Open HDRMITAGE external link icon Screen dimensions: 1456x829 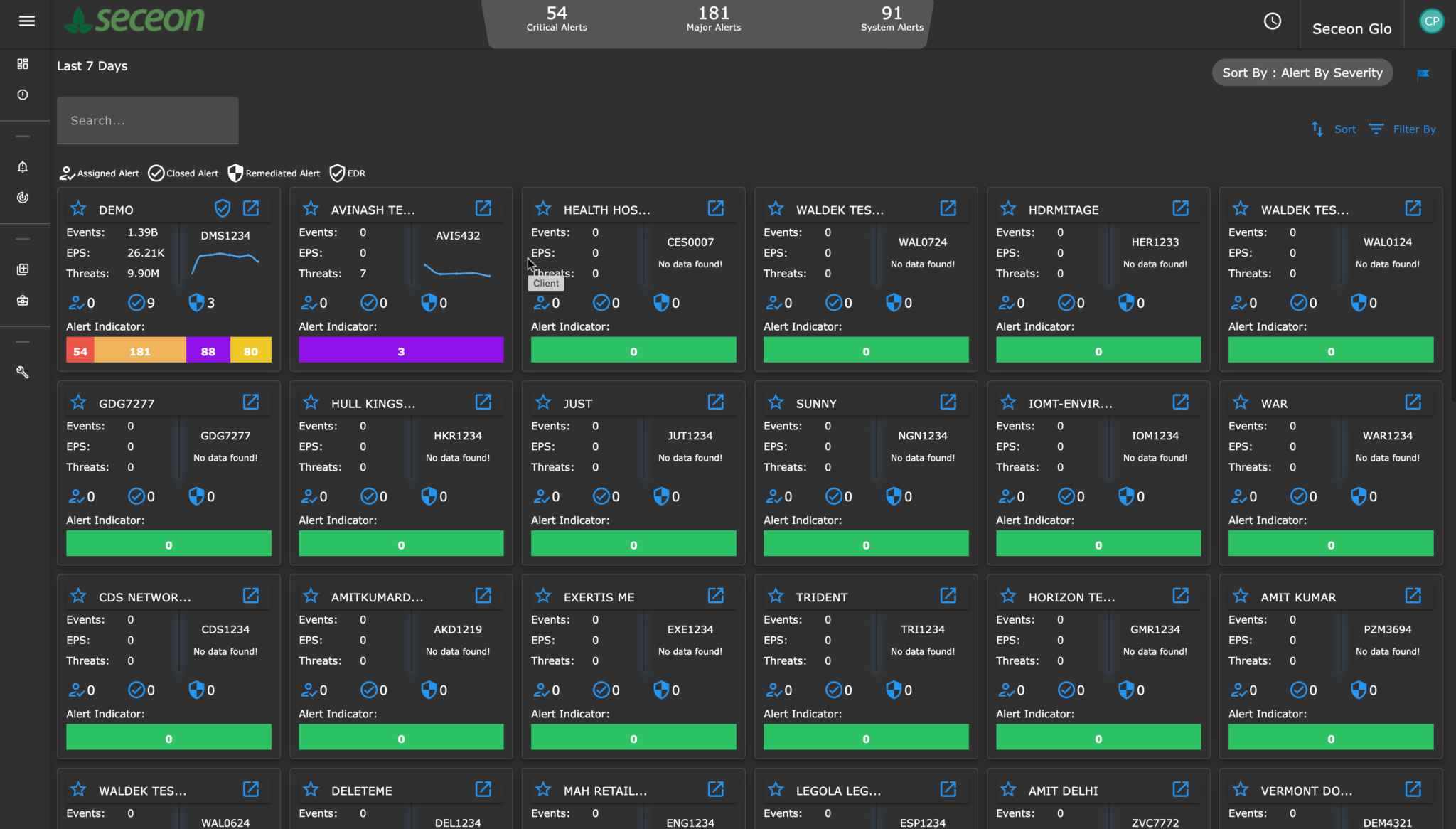[1181, 208]
